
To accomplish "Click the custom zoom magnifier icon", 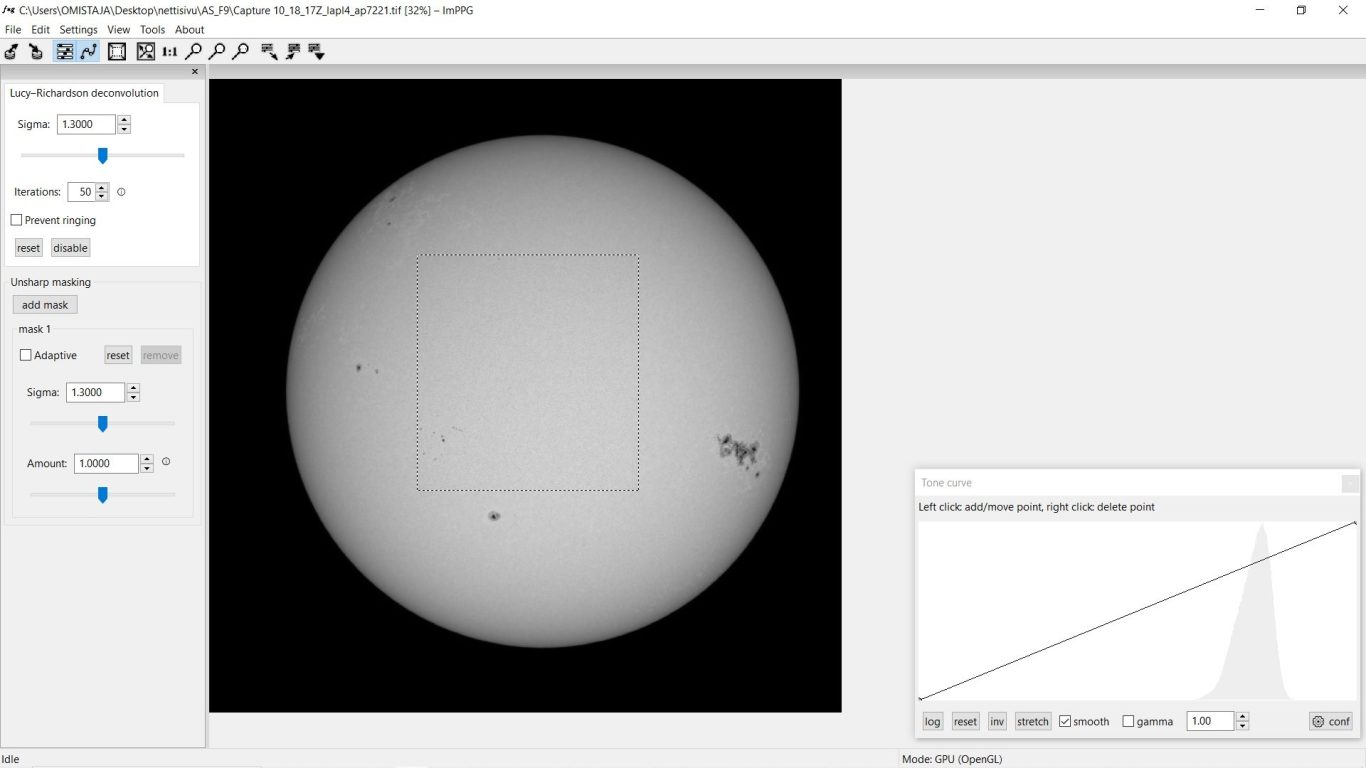I will [x=240, y=51].
